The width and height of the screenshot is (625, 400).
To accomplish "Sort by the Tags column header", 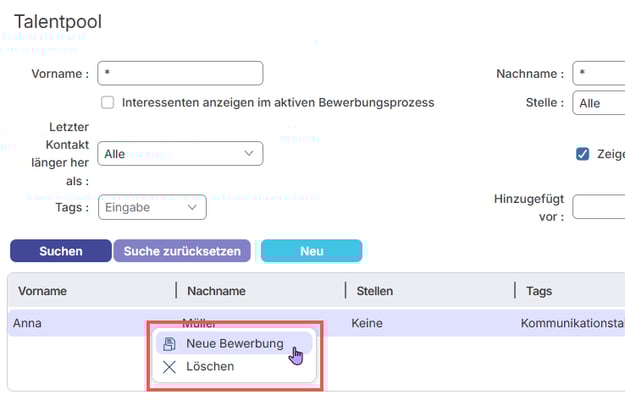I will point(539,291).
